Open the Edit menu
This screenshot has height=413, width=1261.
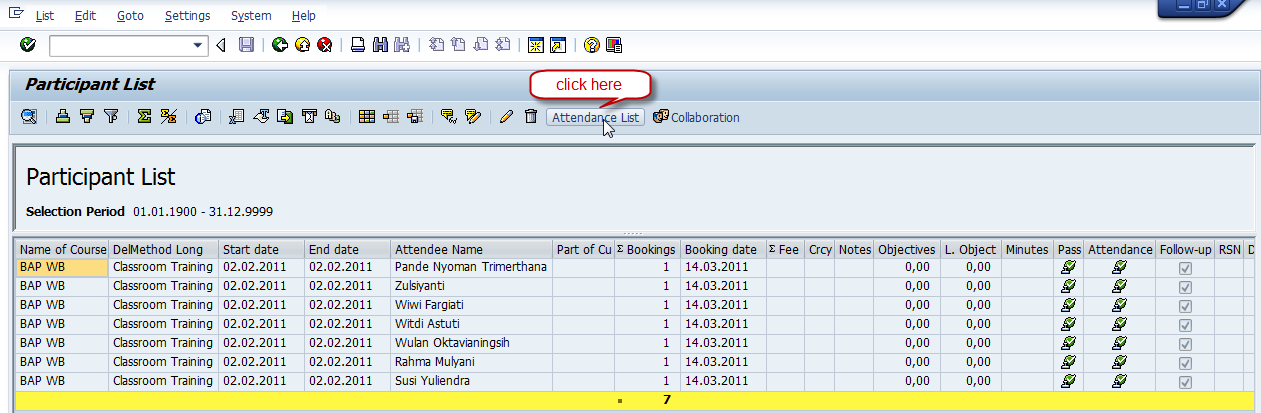click(85, 16)
